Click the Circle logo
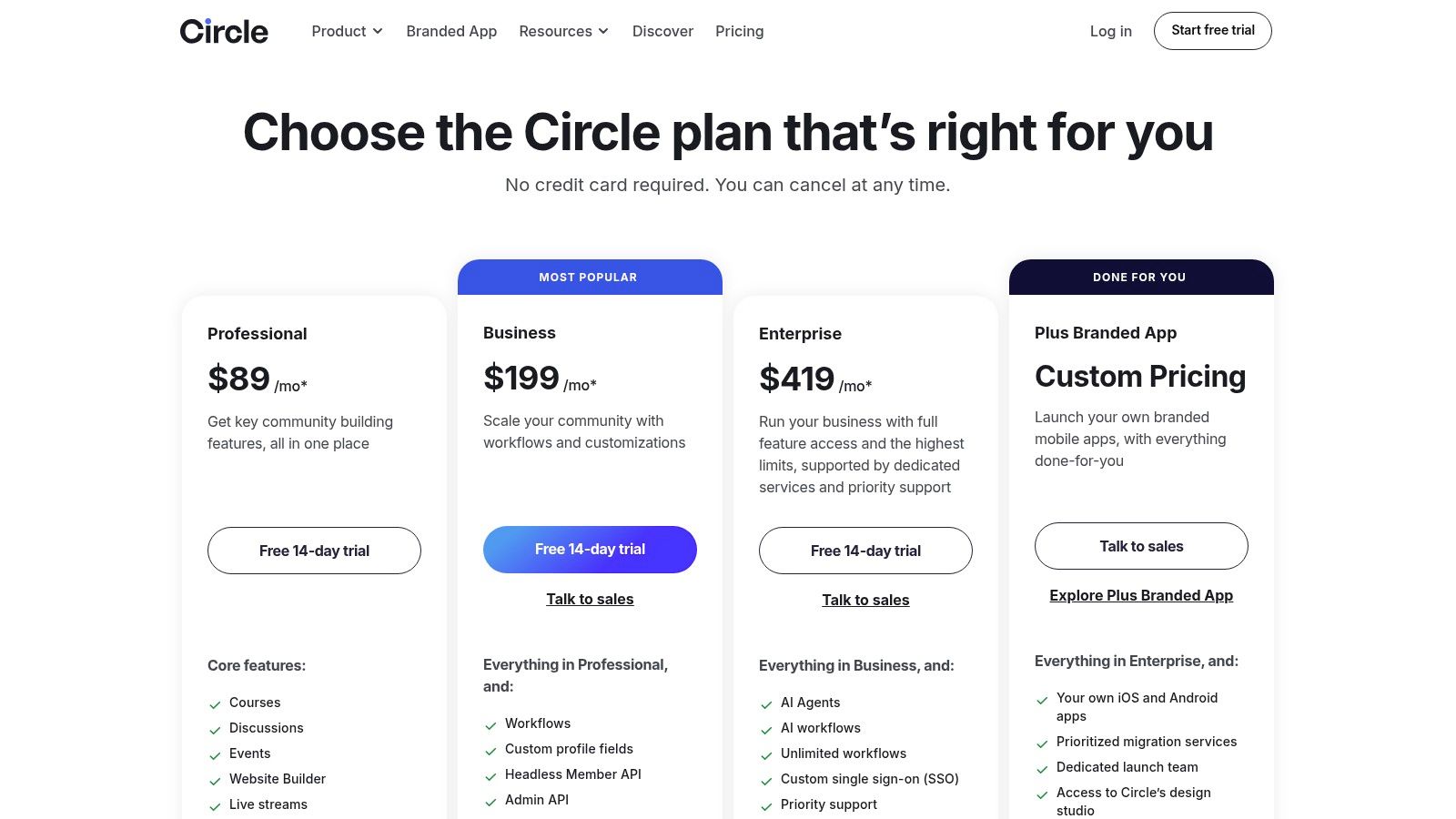The width and height of the screenshot is (1456, 819). [224, 30]
